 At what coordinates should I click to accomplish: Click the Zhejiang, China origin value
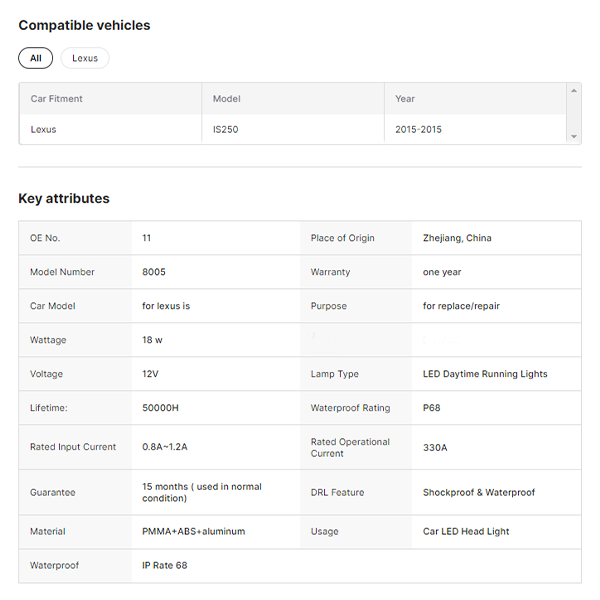pyautogui.click(x=457, y=238)
